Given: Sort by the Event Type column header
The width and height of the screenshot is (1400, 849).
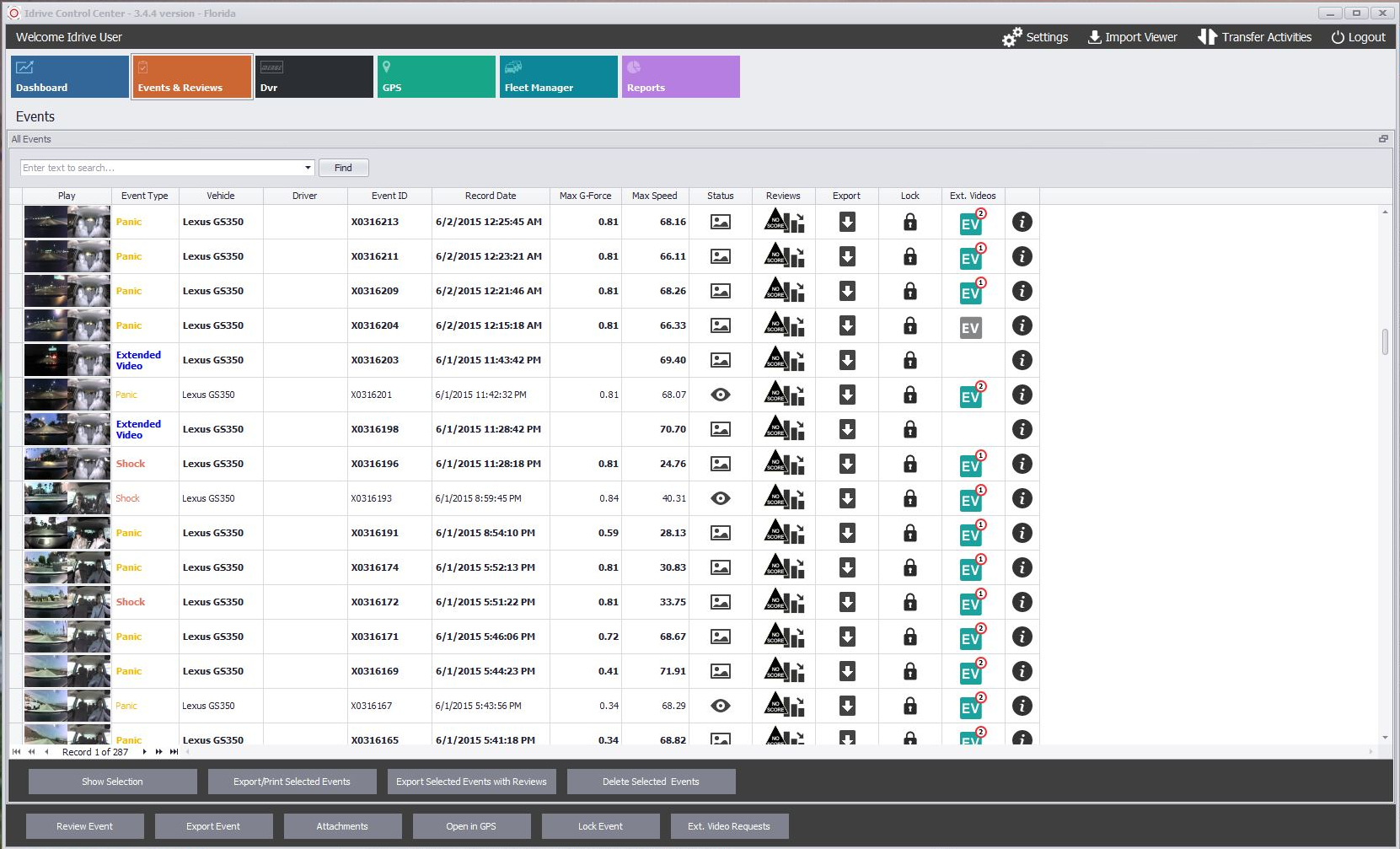Looking at the screenshot, I should coord(145,196).
